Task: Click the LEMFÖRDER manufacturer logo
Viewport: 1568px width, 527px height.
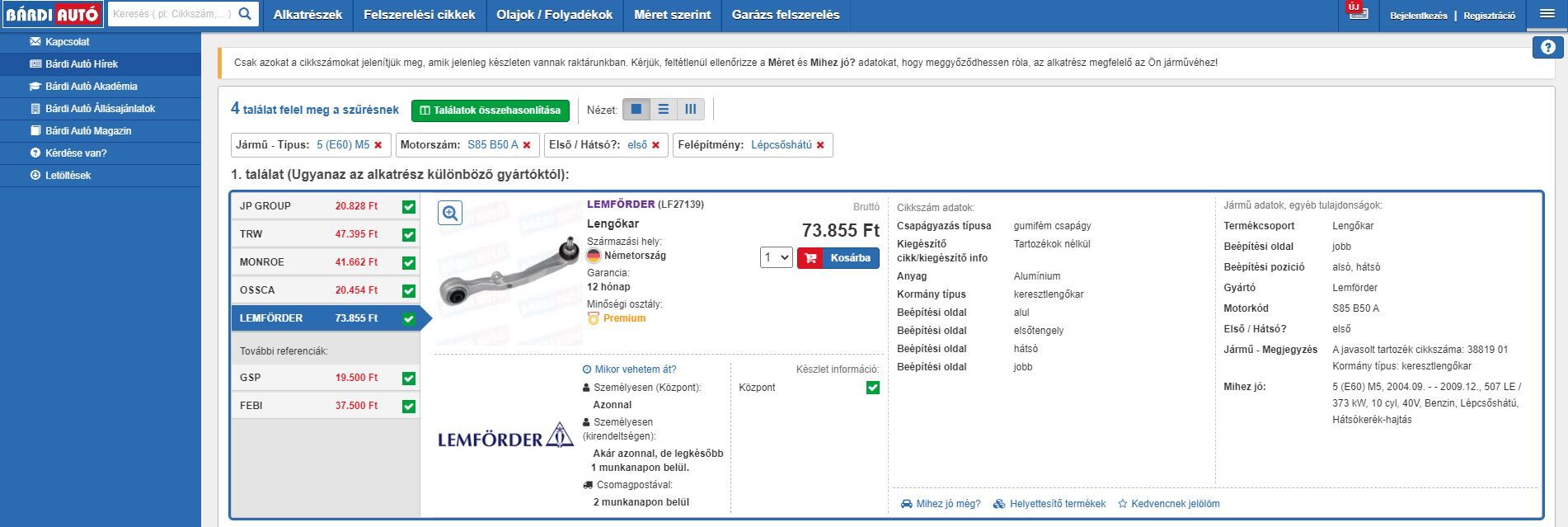Action: [x=505, y=435]
